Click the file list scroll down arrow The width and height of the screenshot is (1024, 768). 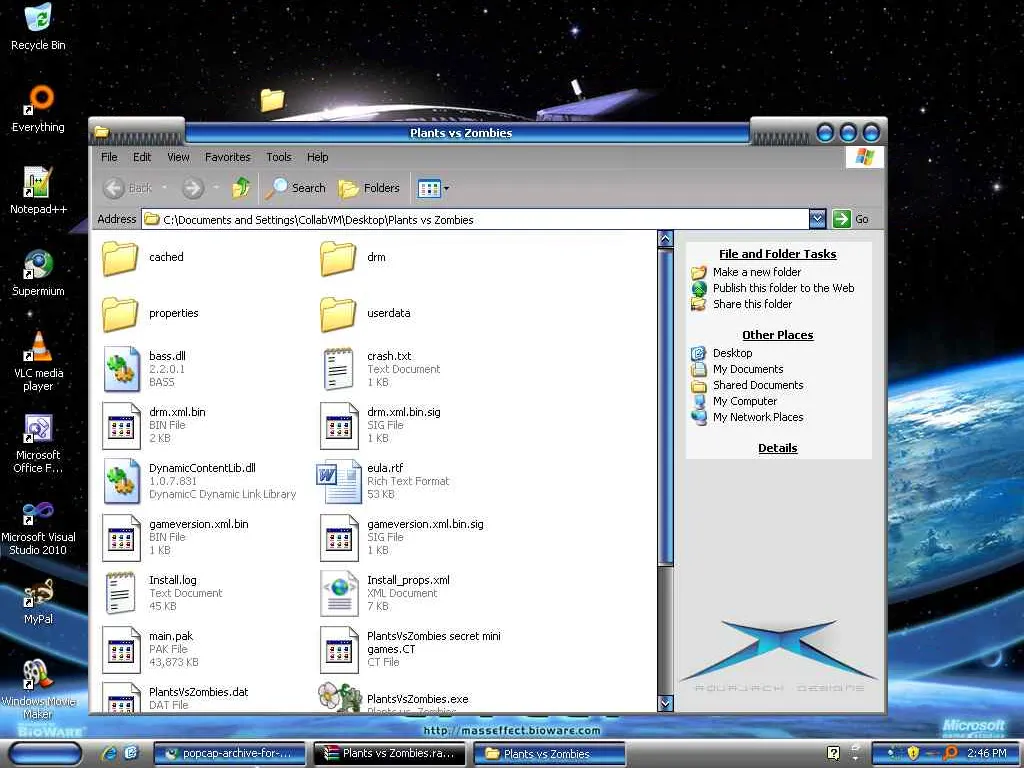(x=665, y=703)
